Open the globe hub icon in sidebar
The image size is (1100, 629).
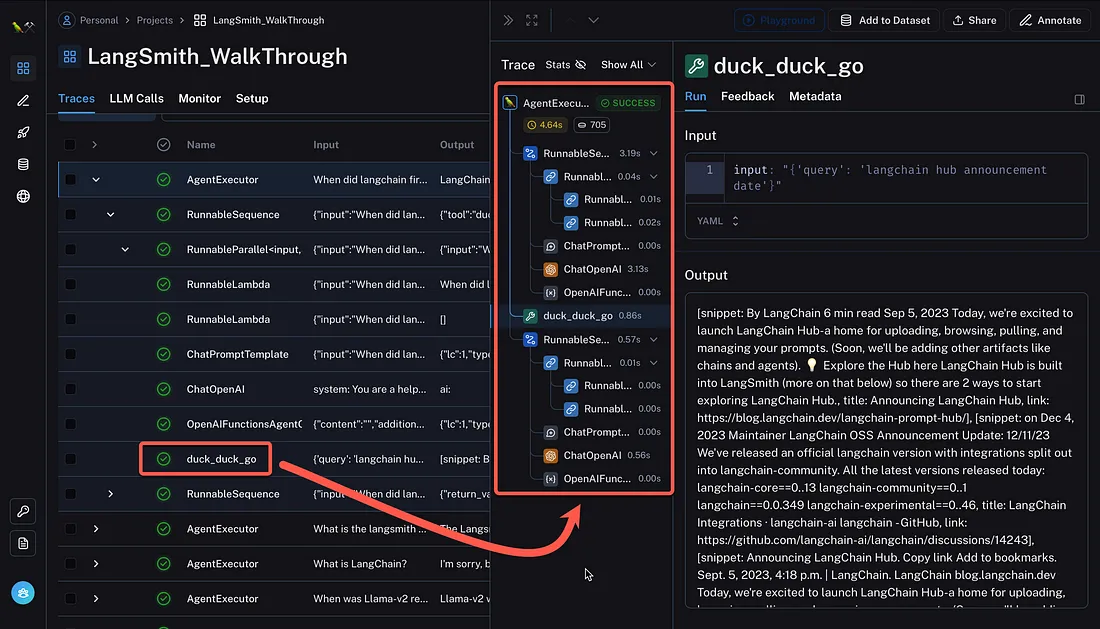(23, 196)
